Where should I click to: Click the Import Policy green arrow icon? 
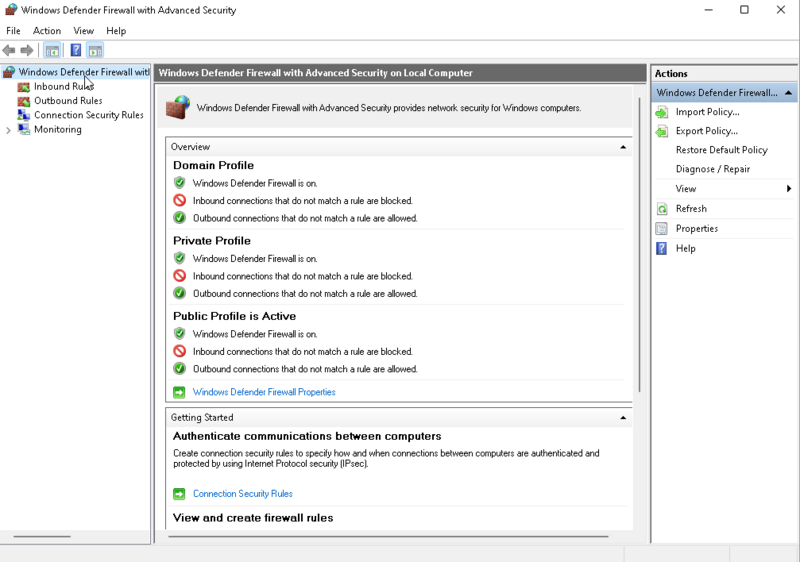[662, 112]
